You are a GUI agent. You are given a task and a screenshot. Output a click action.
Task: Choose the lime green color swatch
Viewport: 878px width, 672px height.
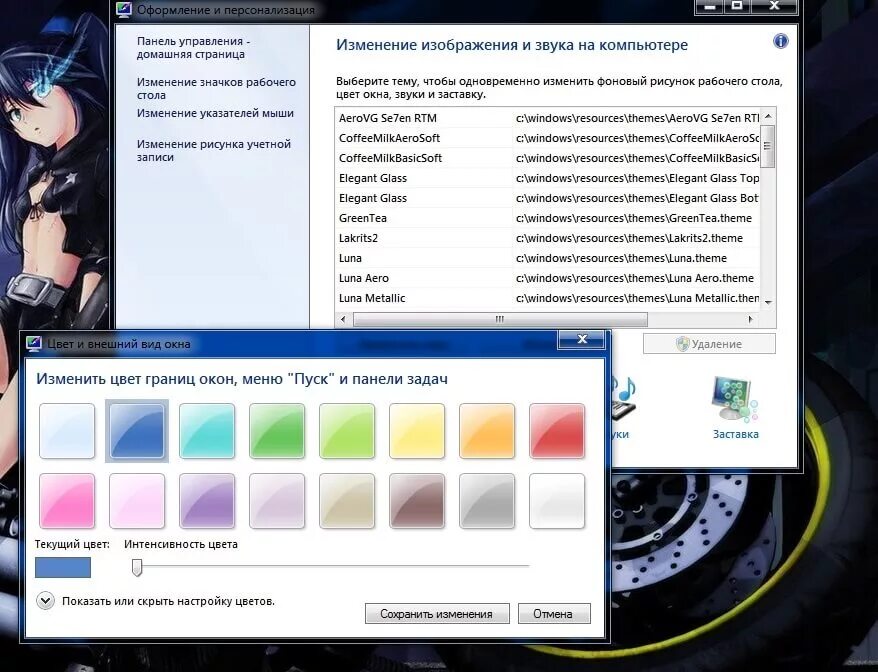347,431
